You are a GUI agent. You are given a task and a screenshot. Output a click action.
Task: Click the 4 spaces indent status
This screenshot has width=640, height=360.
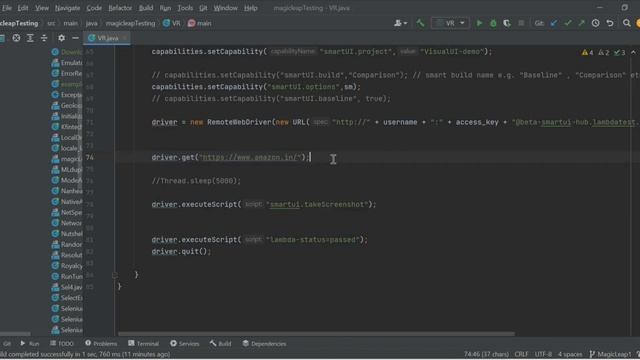tap(570, 354)
